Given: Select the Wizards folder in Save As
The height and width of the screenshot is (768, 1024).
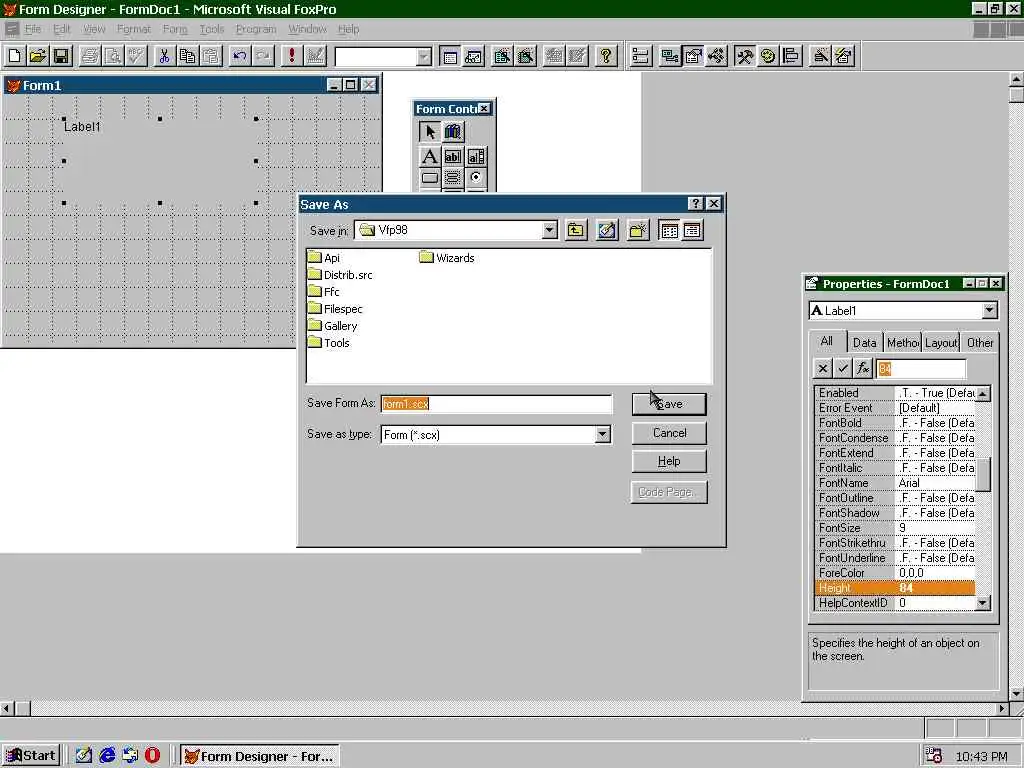Looking at the screenshot, I should 447,258.
